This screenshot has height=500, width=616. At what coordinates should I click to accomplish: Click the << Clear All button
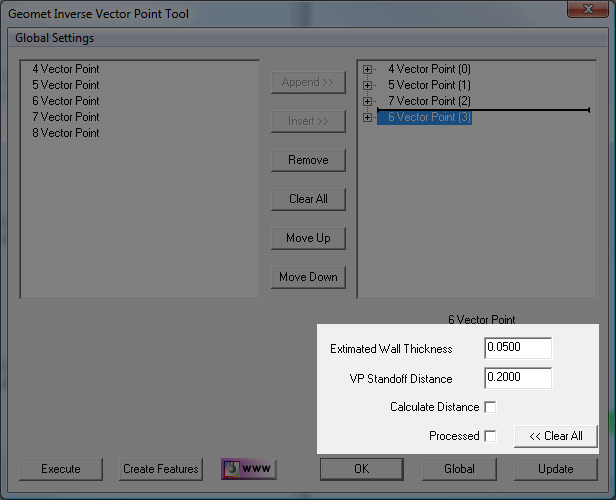[556, 436]
